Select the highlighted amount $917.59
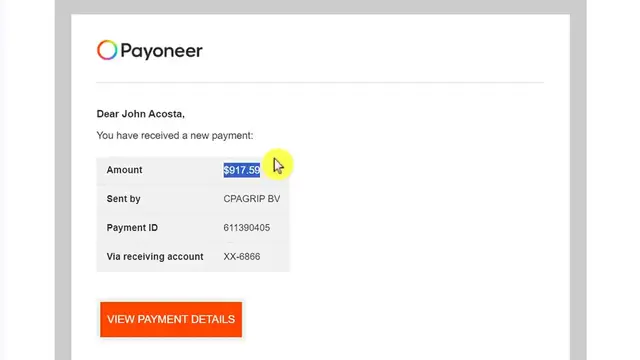 pos(242,170)
